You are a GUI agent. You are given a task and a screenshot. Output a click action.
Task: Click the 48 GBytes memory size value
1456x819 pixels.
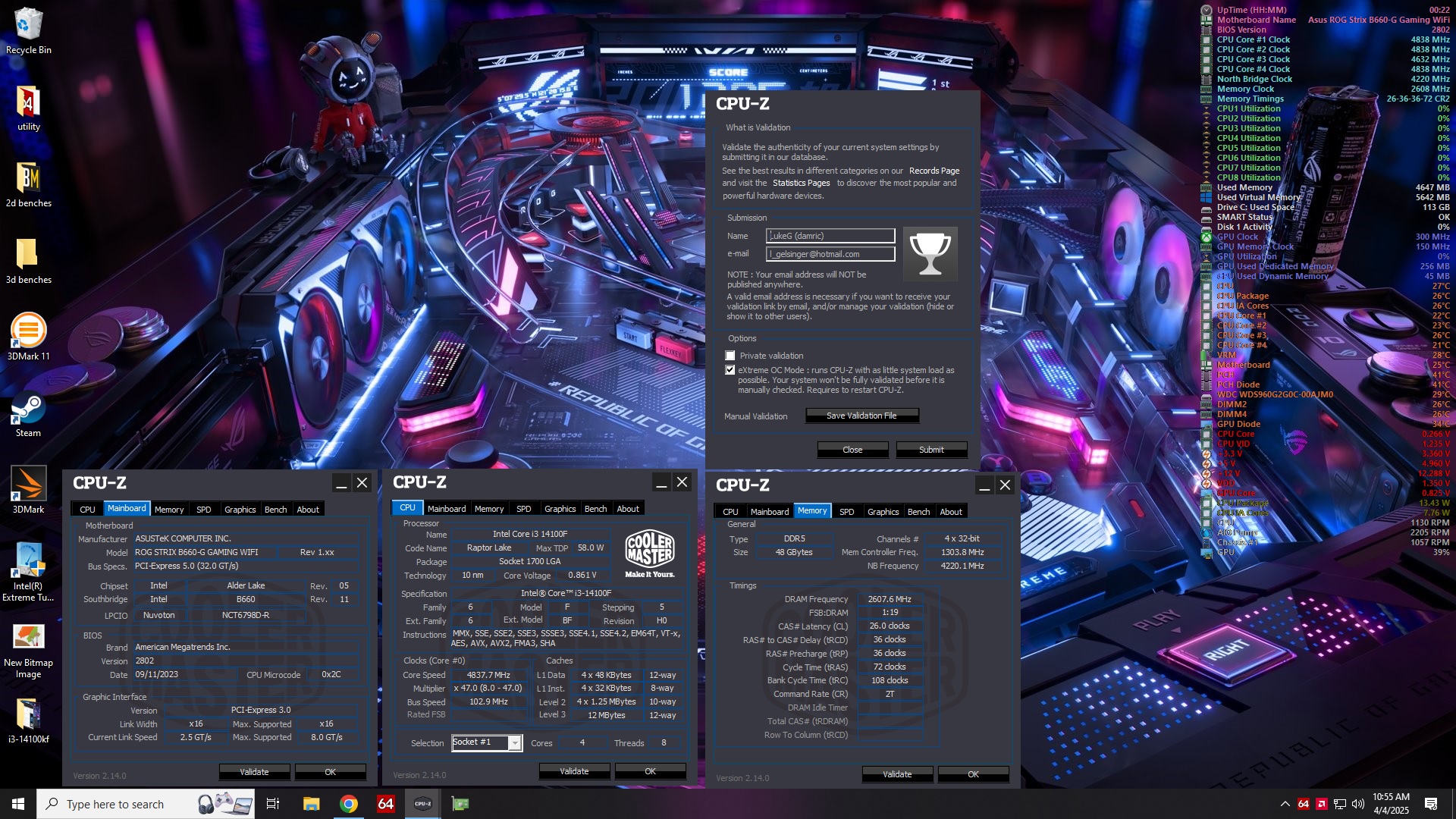click(x=793, y=552)
